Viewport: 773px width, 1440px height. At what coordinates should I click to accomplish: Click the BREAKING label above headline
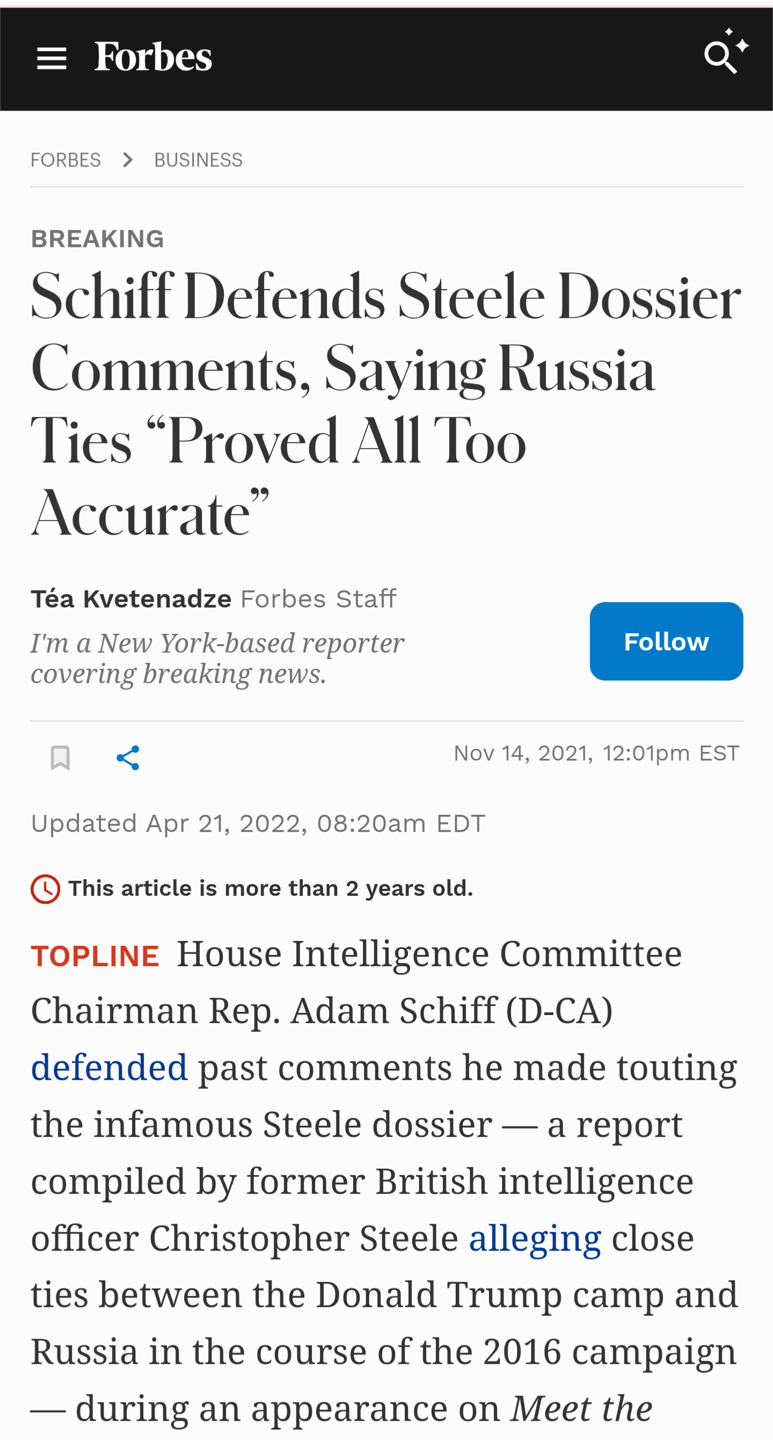(97, 239)
